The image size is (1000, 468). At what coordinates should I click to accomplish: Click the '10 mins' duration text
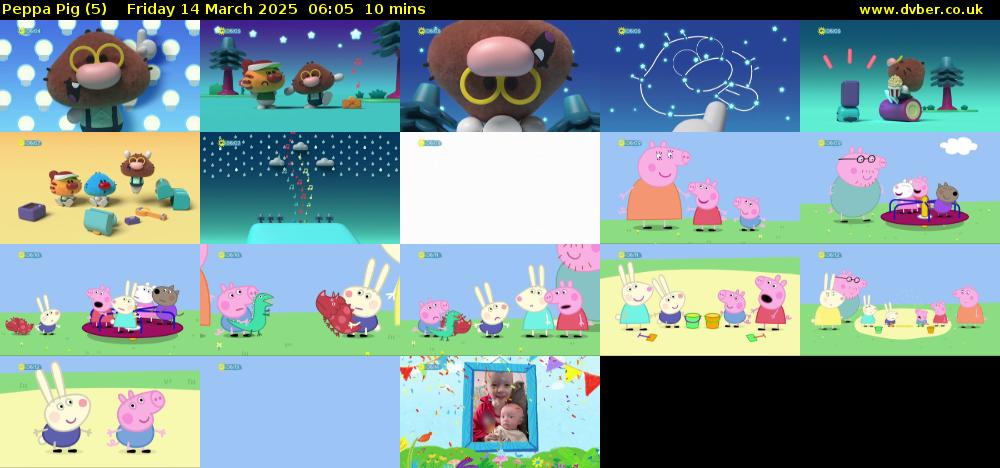click(395, 10)
